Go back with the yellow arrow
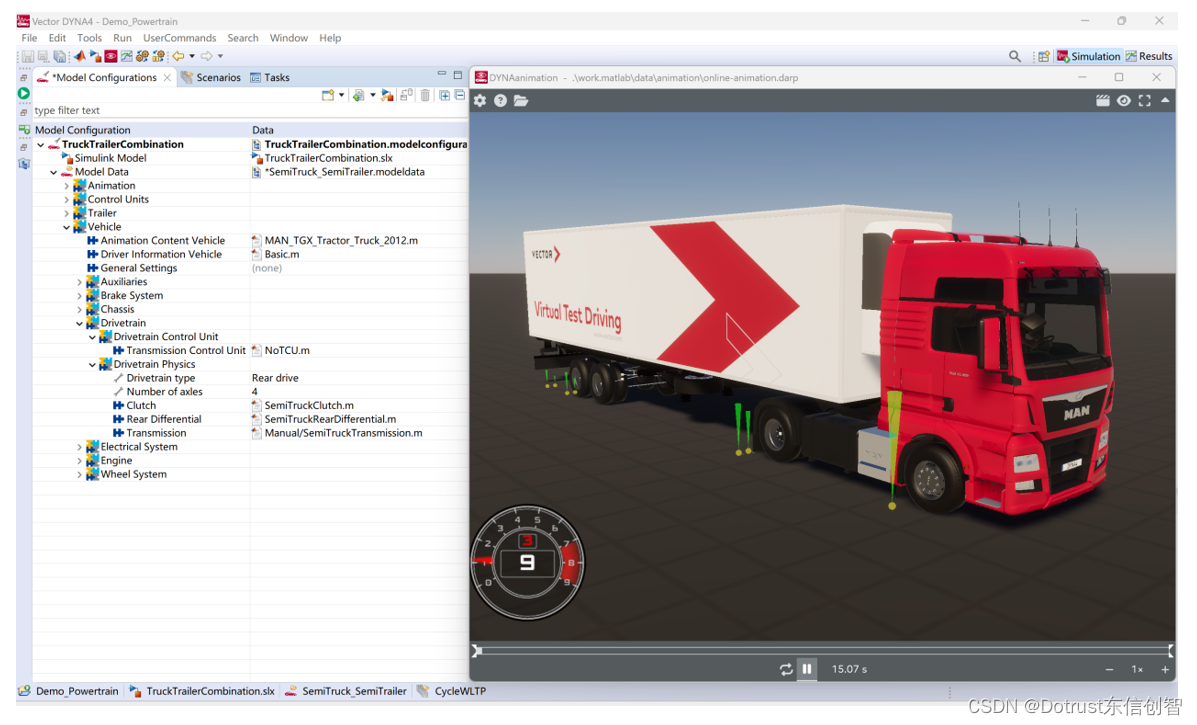 (x=178, y=56)
